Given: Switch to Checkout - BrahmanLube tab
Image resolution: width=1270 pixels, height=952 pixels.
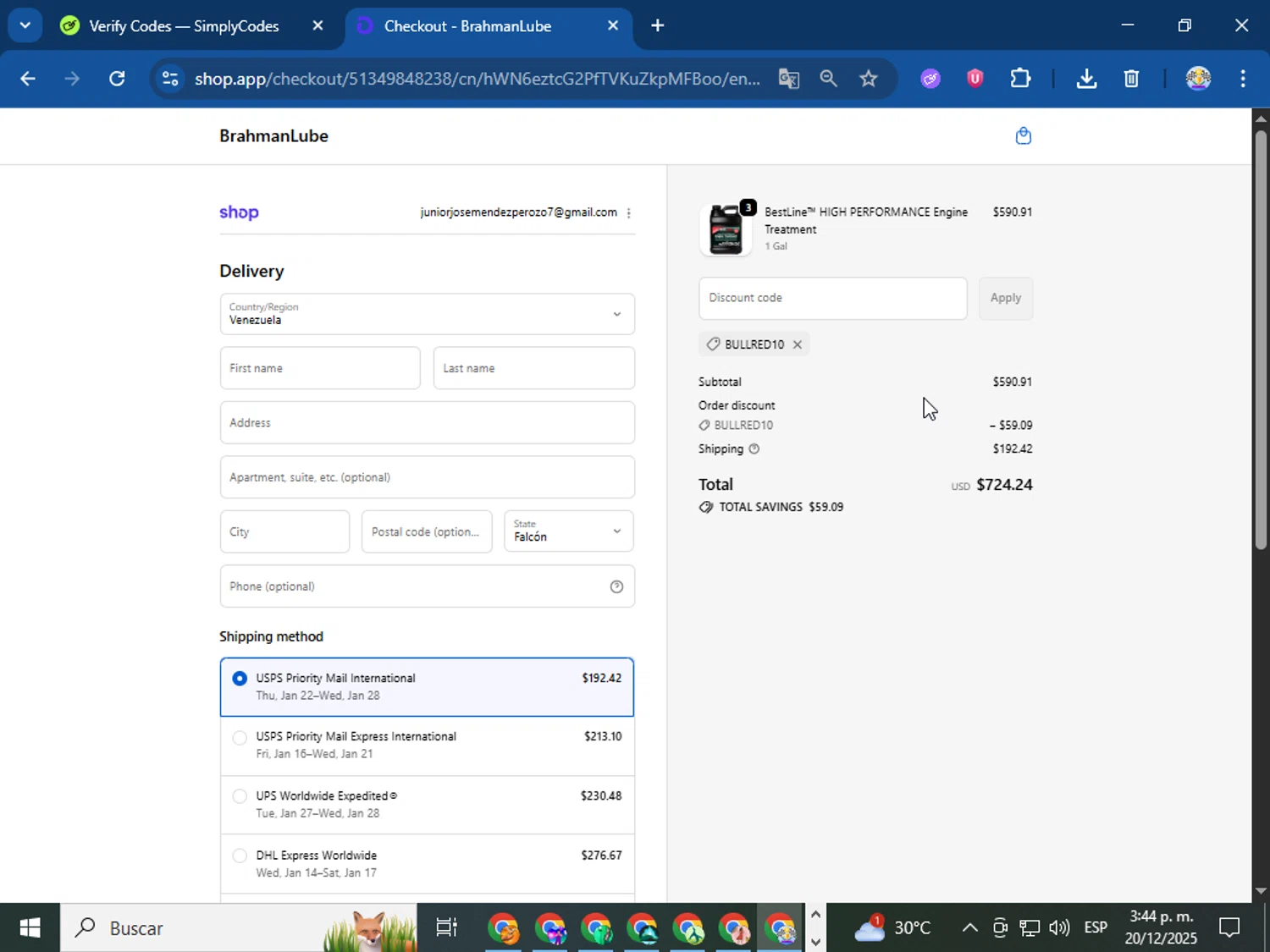Looking at the screenshot, I should [x=467, y=26].
